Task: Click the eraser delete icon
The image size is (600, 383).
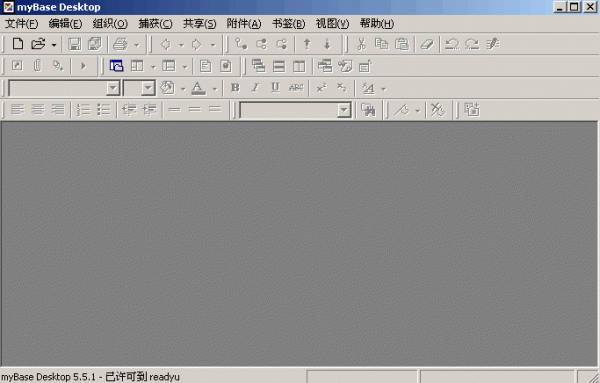Action: [427, 44]
